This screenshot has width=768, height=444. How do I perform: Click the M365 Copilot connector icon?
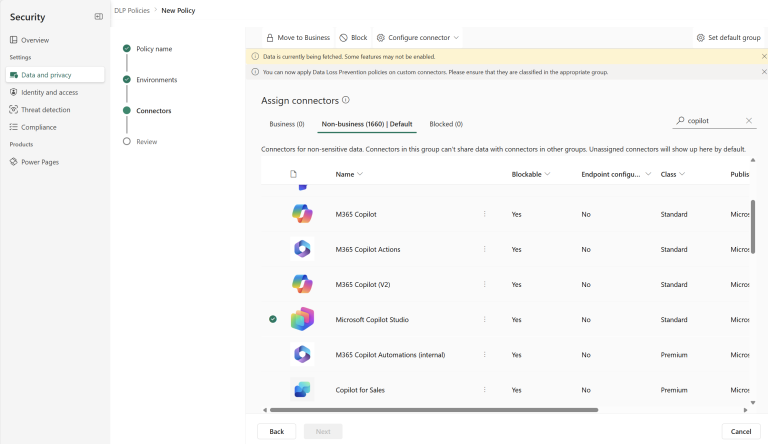pyautogui.click(x=302, y=214)
